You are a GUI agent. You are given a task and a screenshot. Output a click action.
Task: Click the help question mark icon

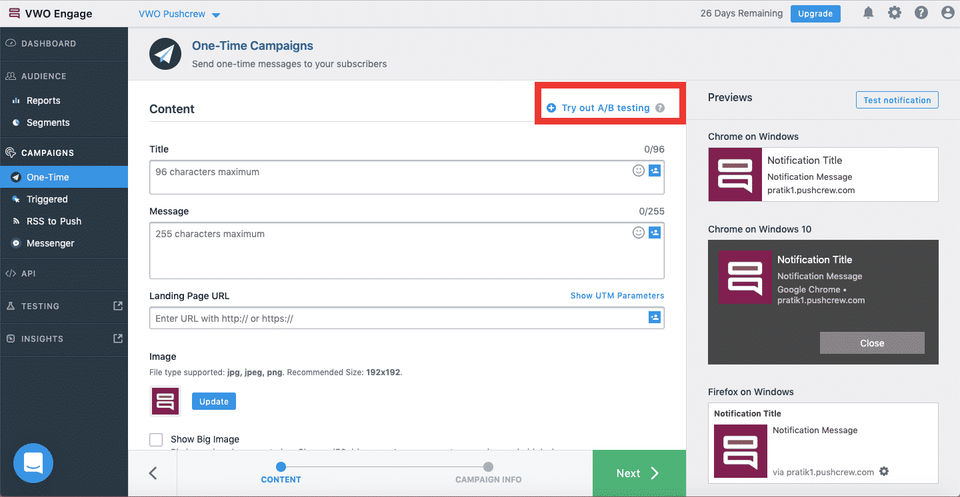pos(921,13)
